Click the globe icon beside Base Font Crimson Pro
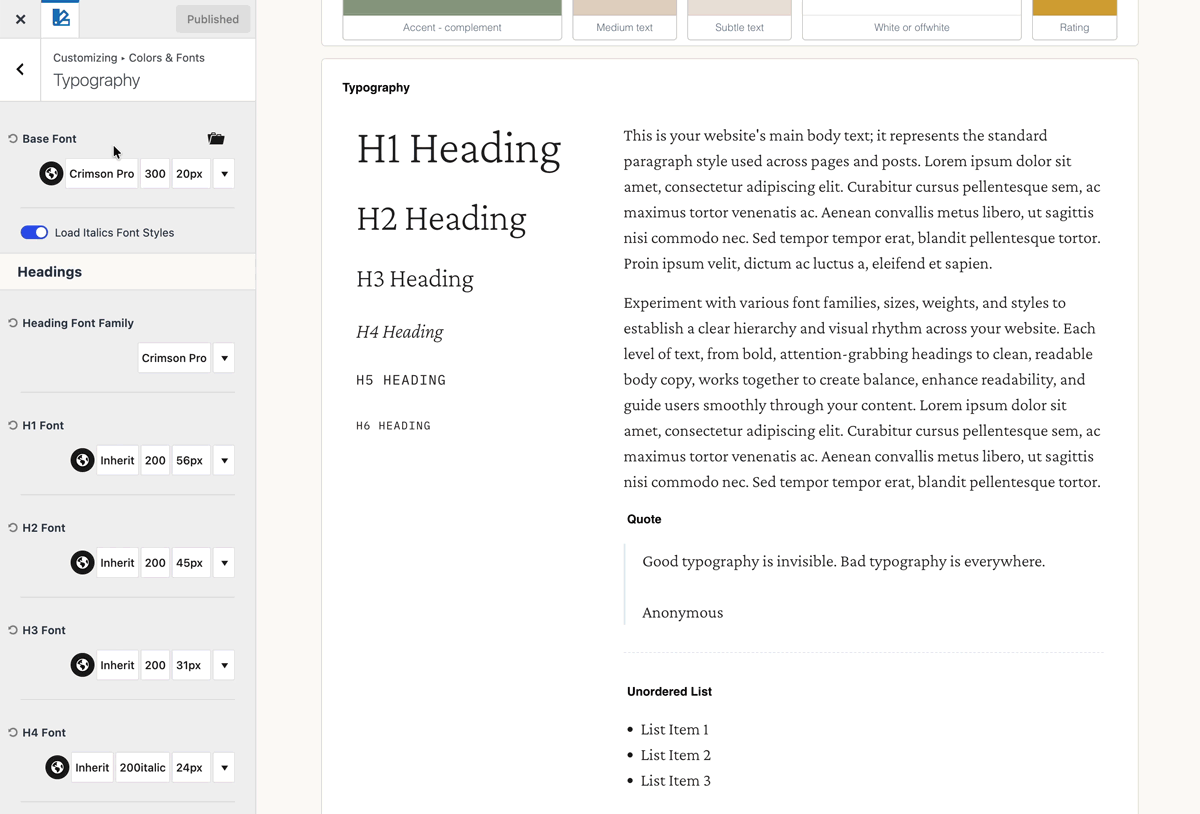 point(51,174)
